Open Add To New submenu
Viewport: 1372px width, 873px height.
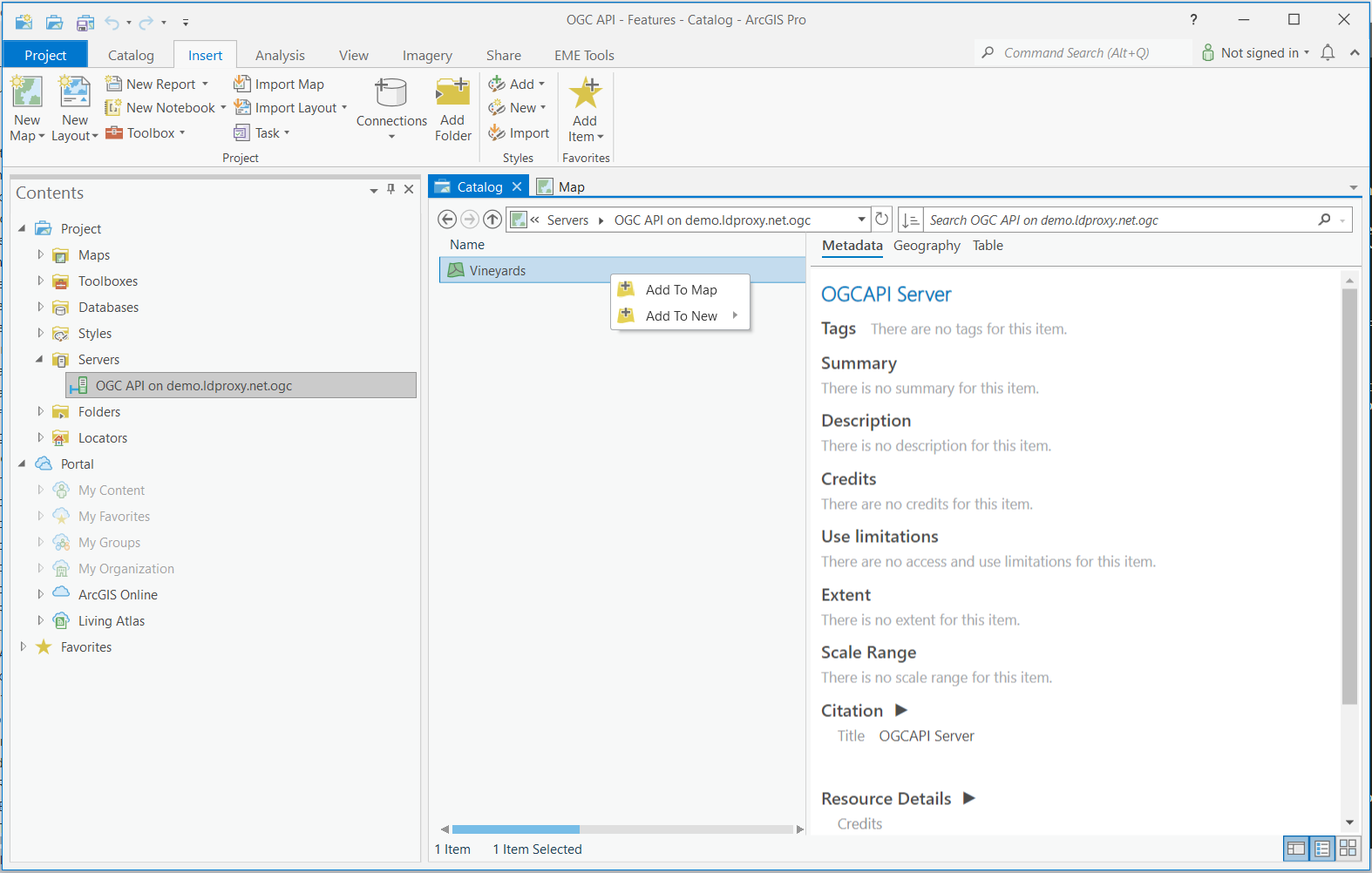point(680,315)
